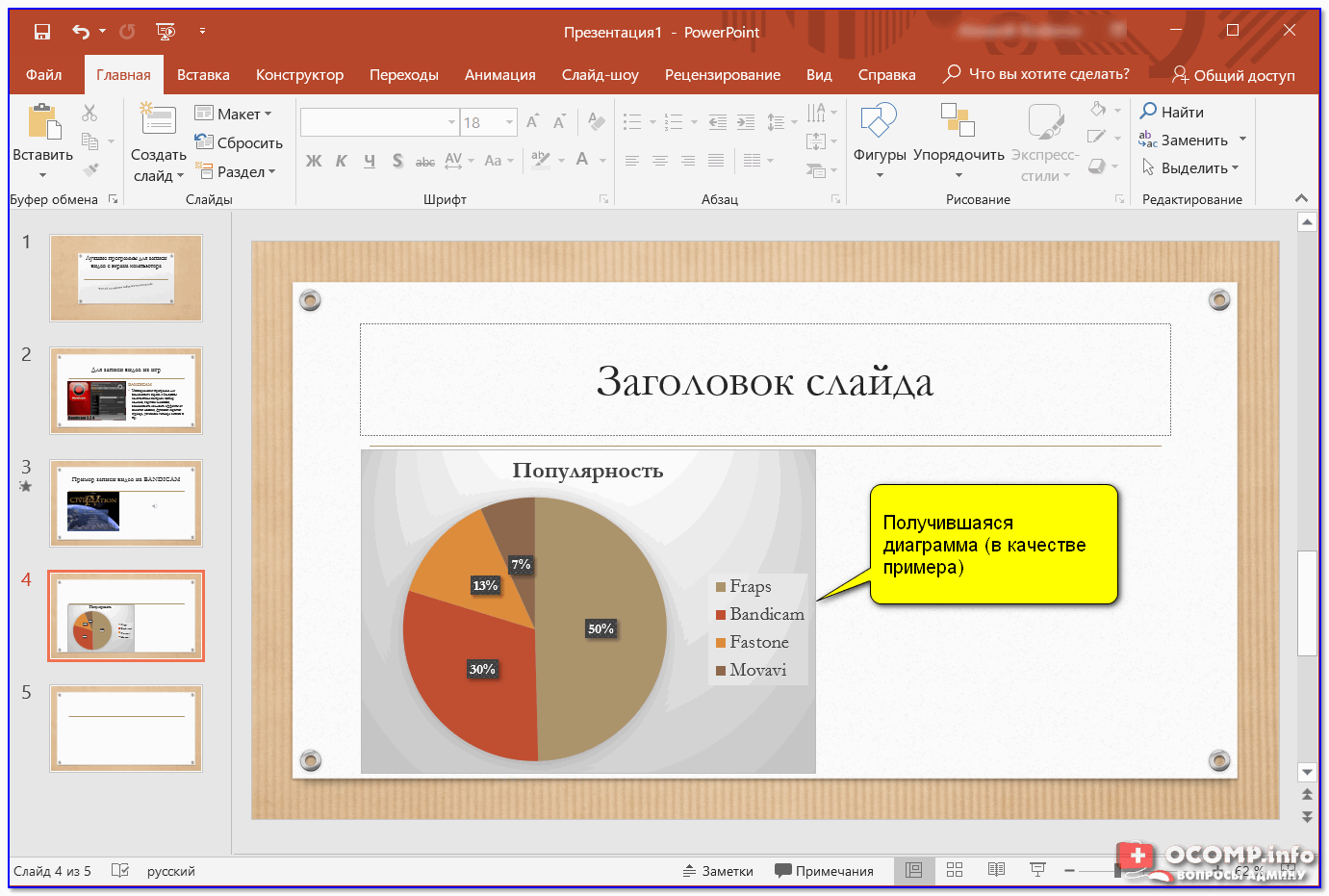This screenshot has height=896, width=1329.
Task: Open the Примечания comments pane
Action: coord(824,871)
